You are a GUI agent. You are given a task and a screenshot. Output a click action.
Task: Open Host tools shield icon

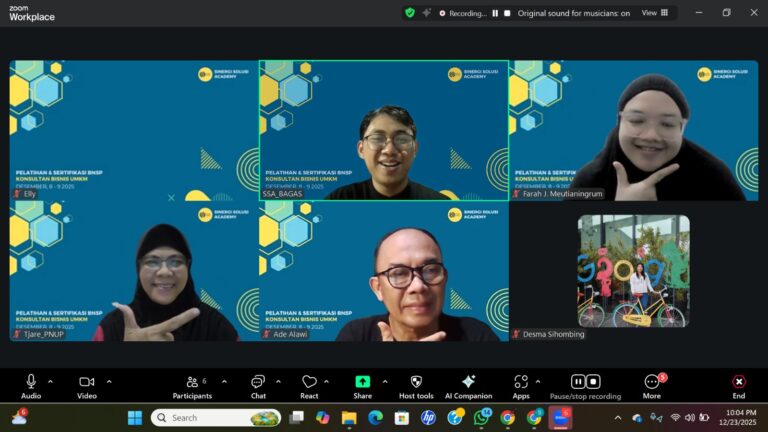coord(416,382)
